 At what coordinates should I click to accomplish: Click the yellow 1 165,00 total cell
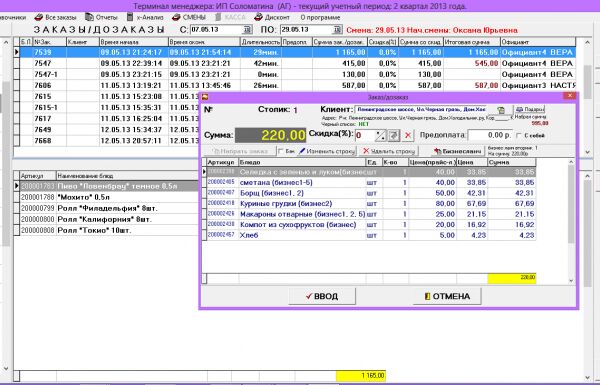[361, 375]
